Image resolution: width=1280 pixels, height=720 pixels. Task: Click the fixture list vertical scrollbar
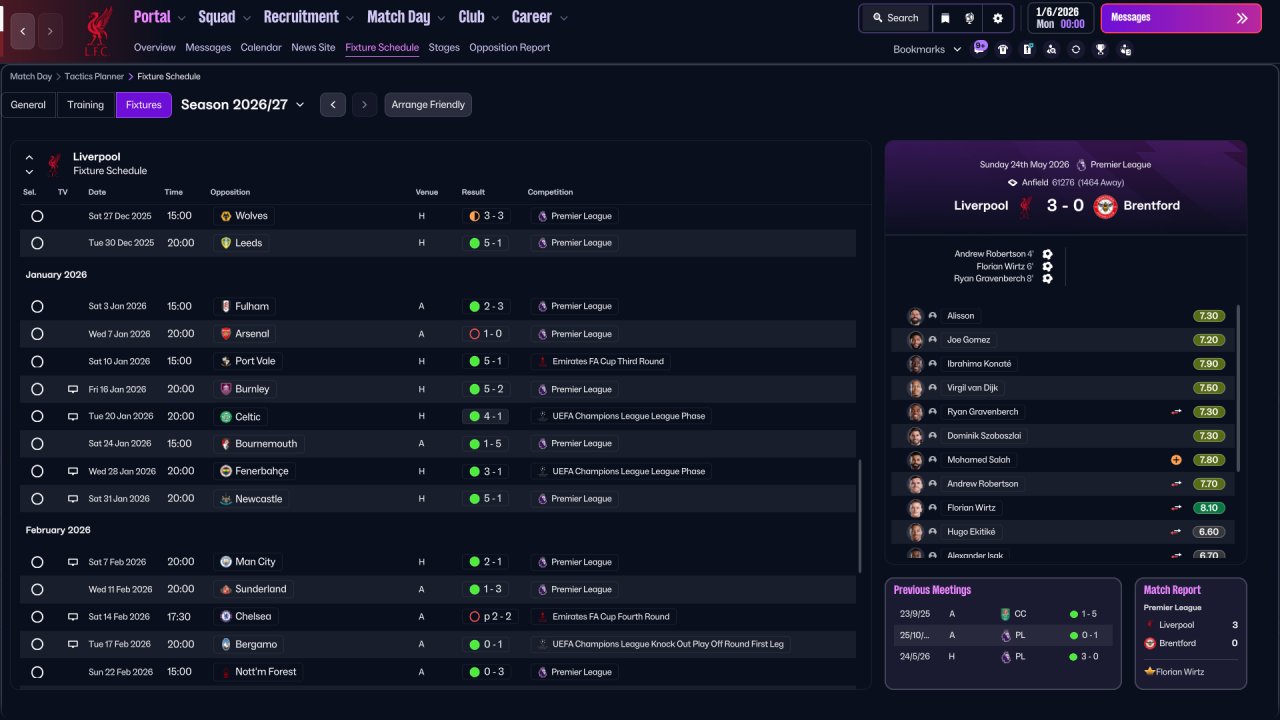[859, 516]
